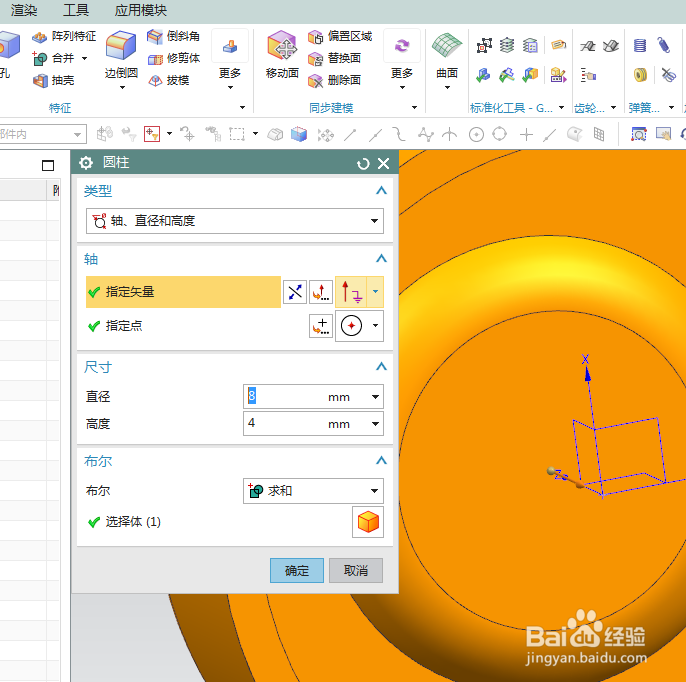Toggle the quadrant point snap icon

click(499, 134)
